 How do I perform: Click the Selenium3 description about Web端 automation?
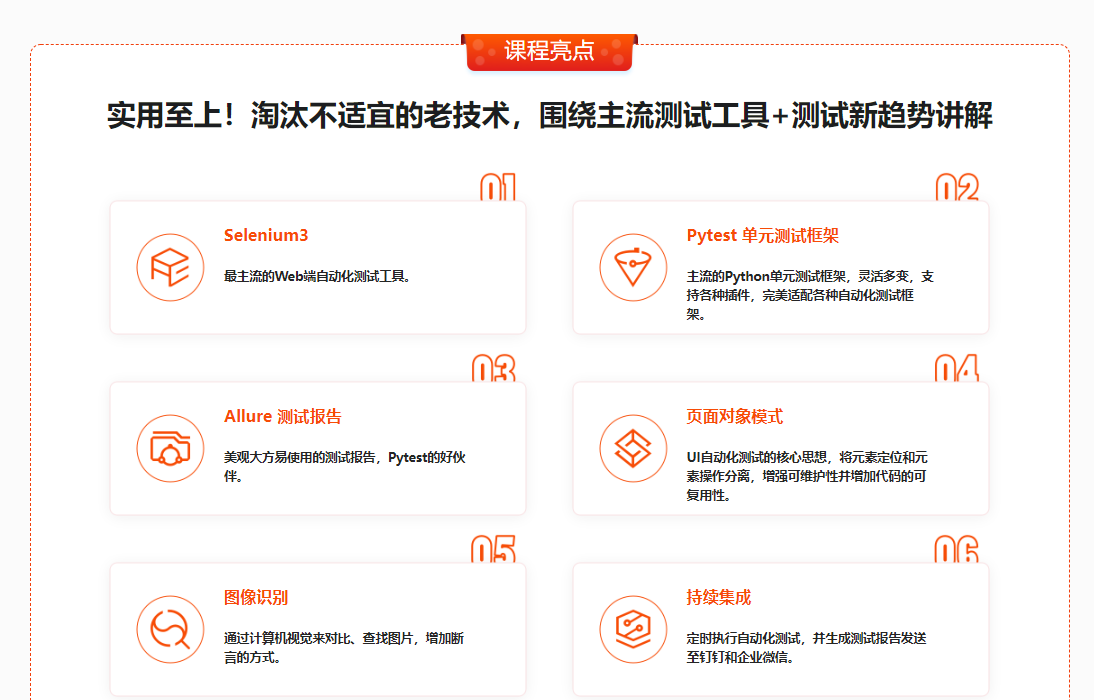pos(317,276)
